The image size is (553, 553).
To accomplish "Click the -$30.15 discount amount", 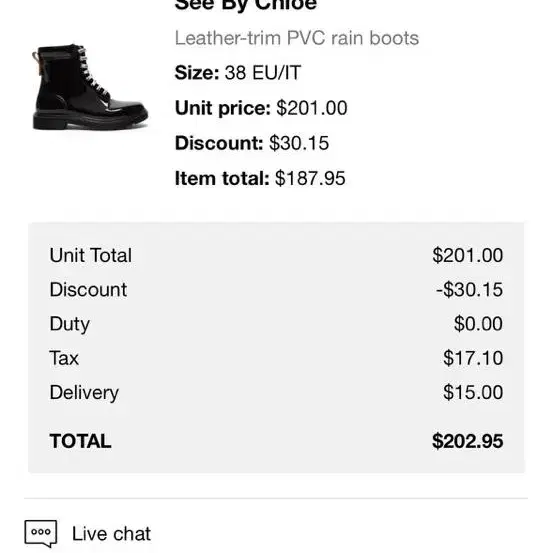I will pos(469,290).
